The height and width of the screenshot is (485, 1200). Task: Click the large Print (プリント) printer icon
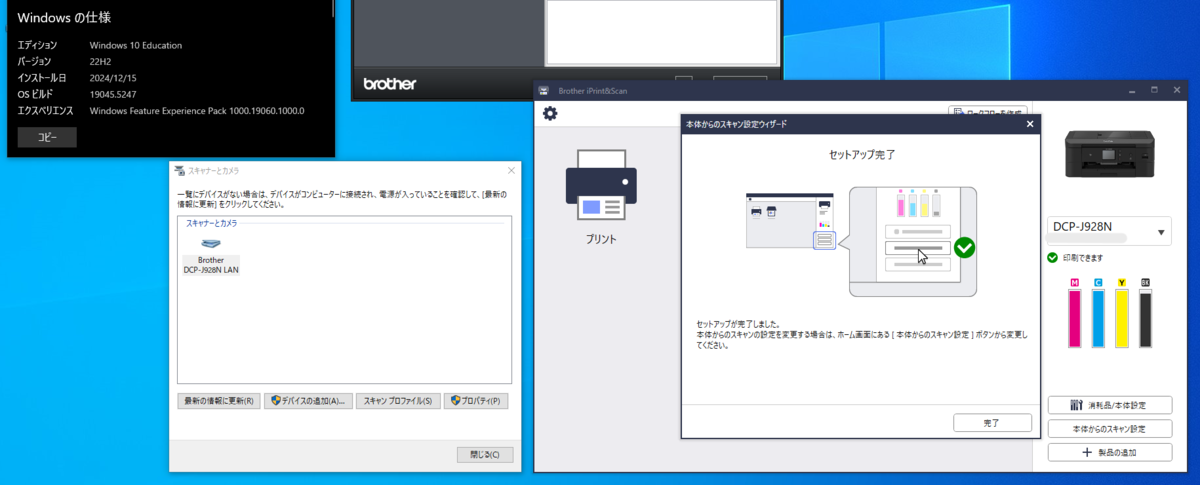[601, 187]
